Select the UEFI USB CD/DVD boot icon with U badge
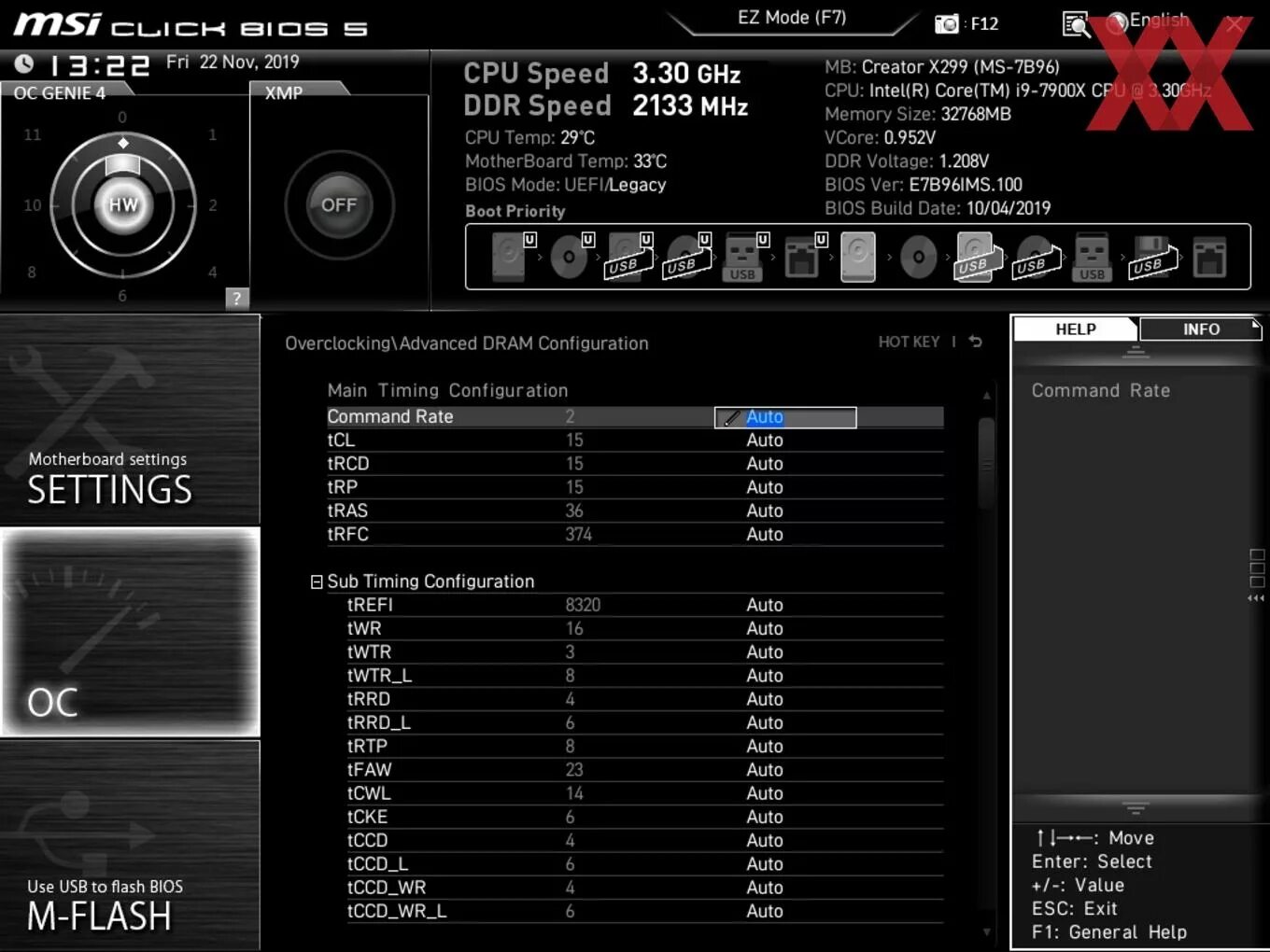Image resolution: width=1270 pixels, height=952 pixels. click(686, 256)
